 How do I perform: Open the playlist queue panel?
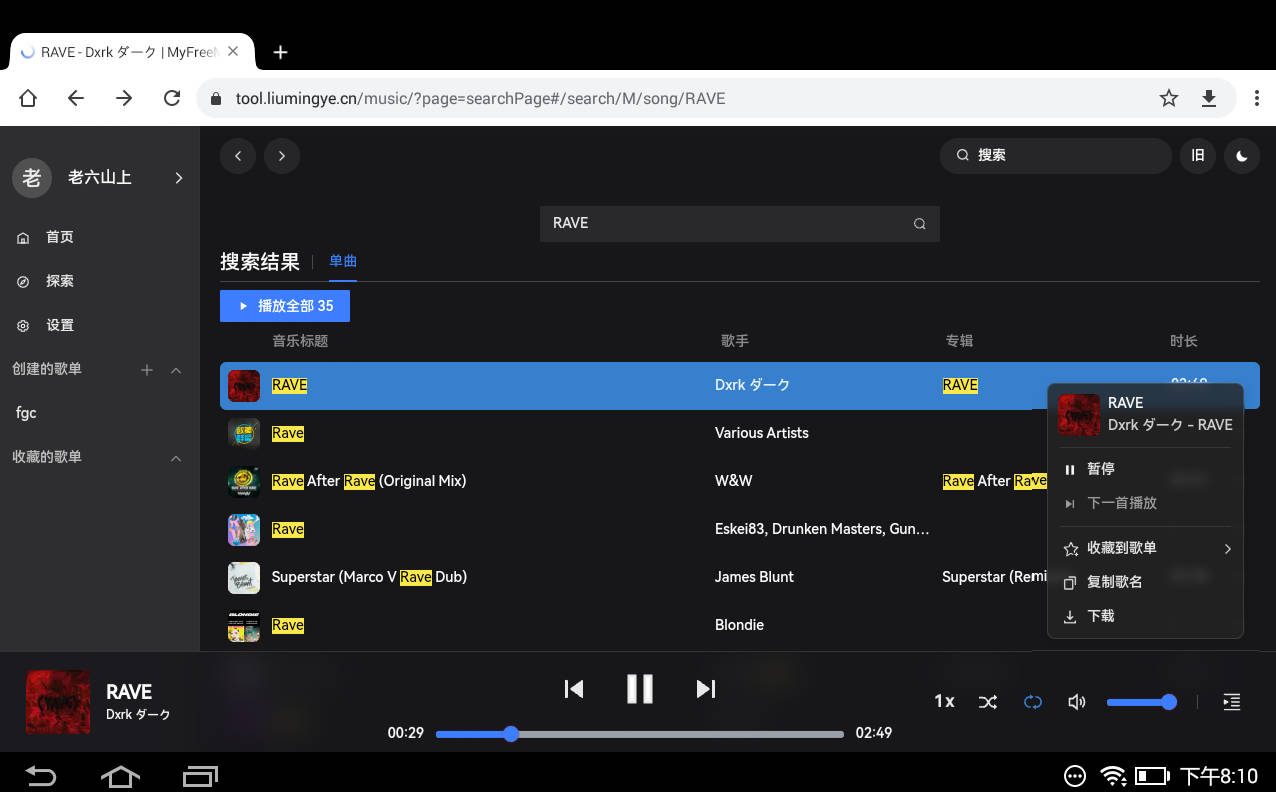tap(1232, 702)
